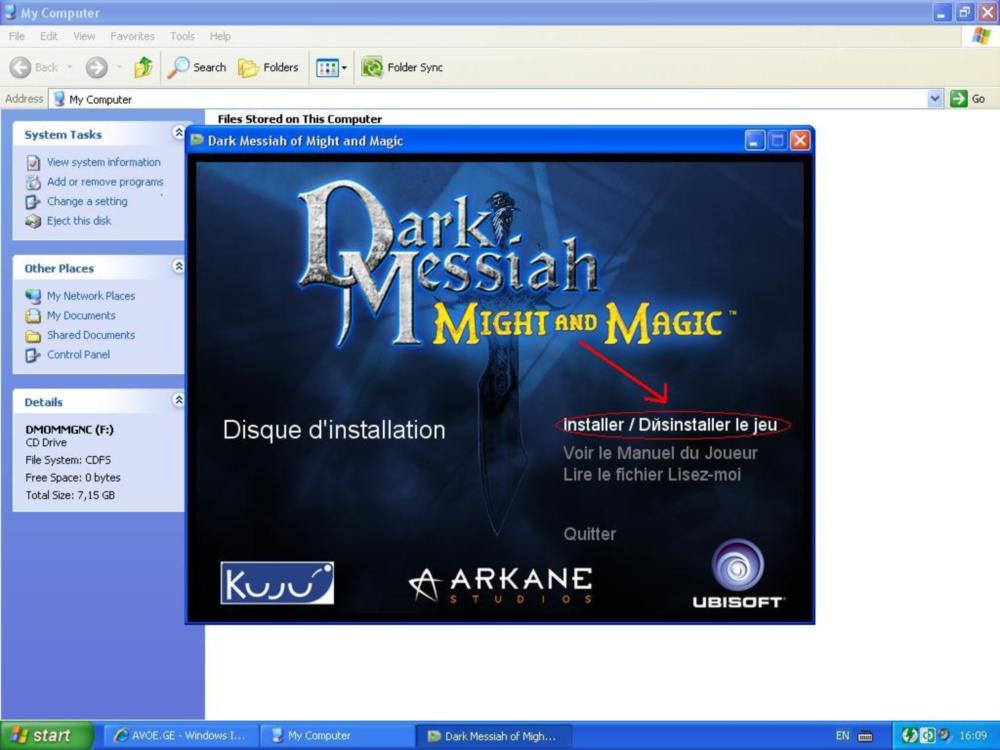Open the Edit menu
The width and height of the screenshot is (1000, 750).
click(48, 36)
